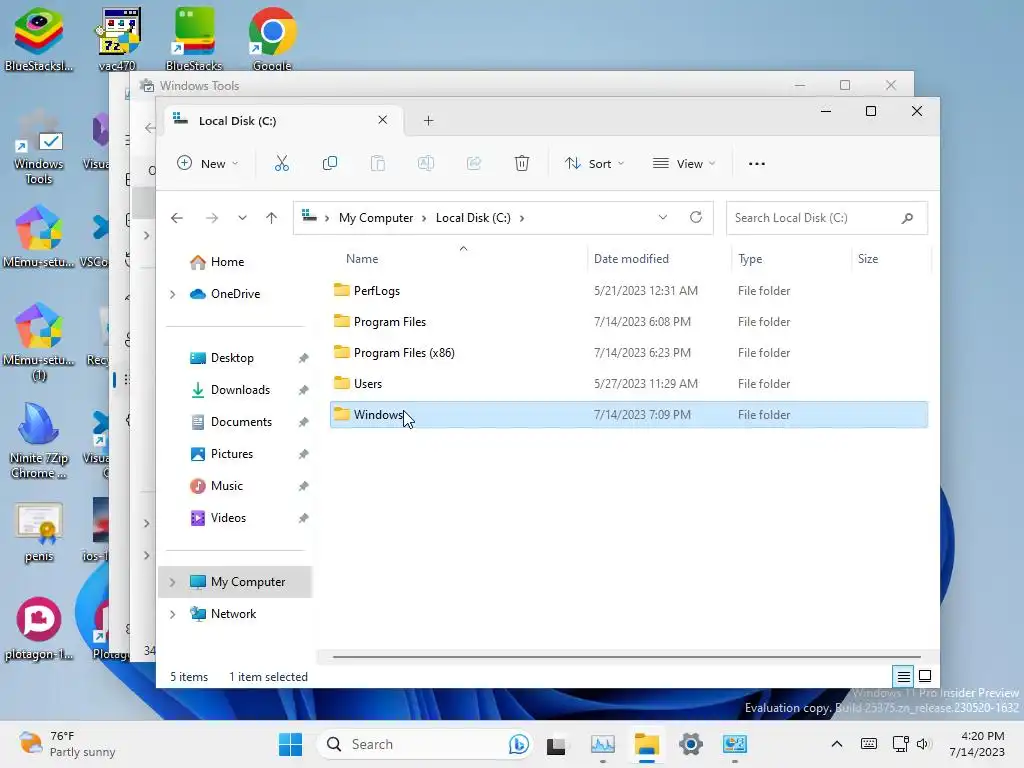Image resolution: width=1024 pixels, height=768 pixels.
Task: Click the Copy icon in toolbar
Action: point(330,163)
